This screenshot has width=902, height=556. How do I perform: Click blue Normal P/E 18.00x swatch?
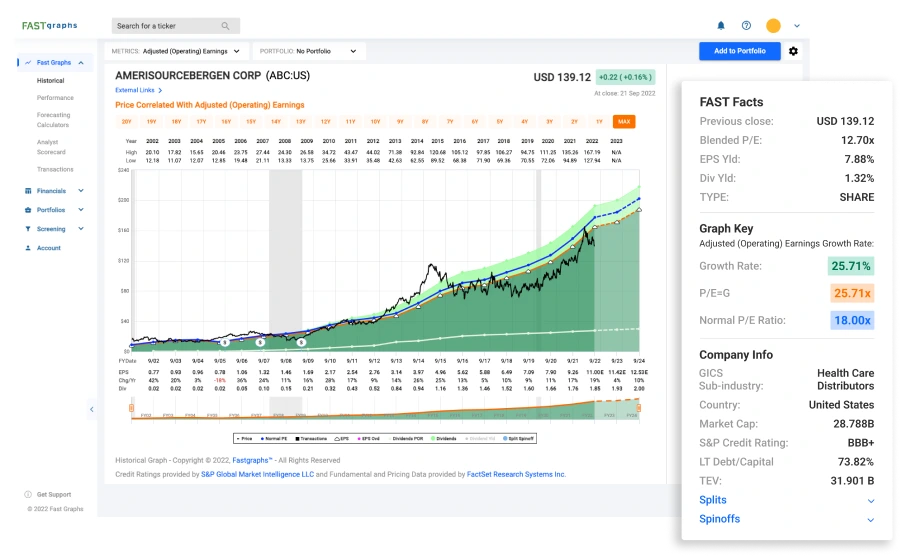852,320
